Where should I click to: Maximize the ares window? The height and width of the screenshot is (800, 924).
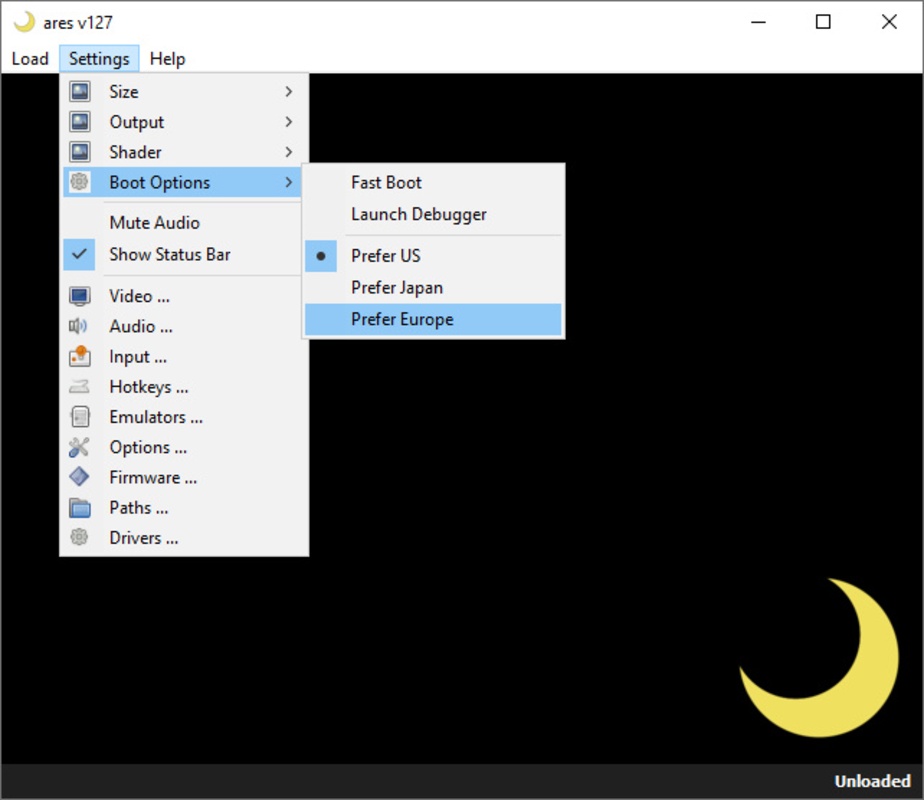click(x=823, y=22)
